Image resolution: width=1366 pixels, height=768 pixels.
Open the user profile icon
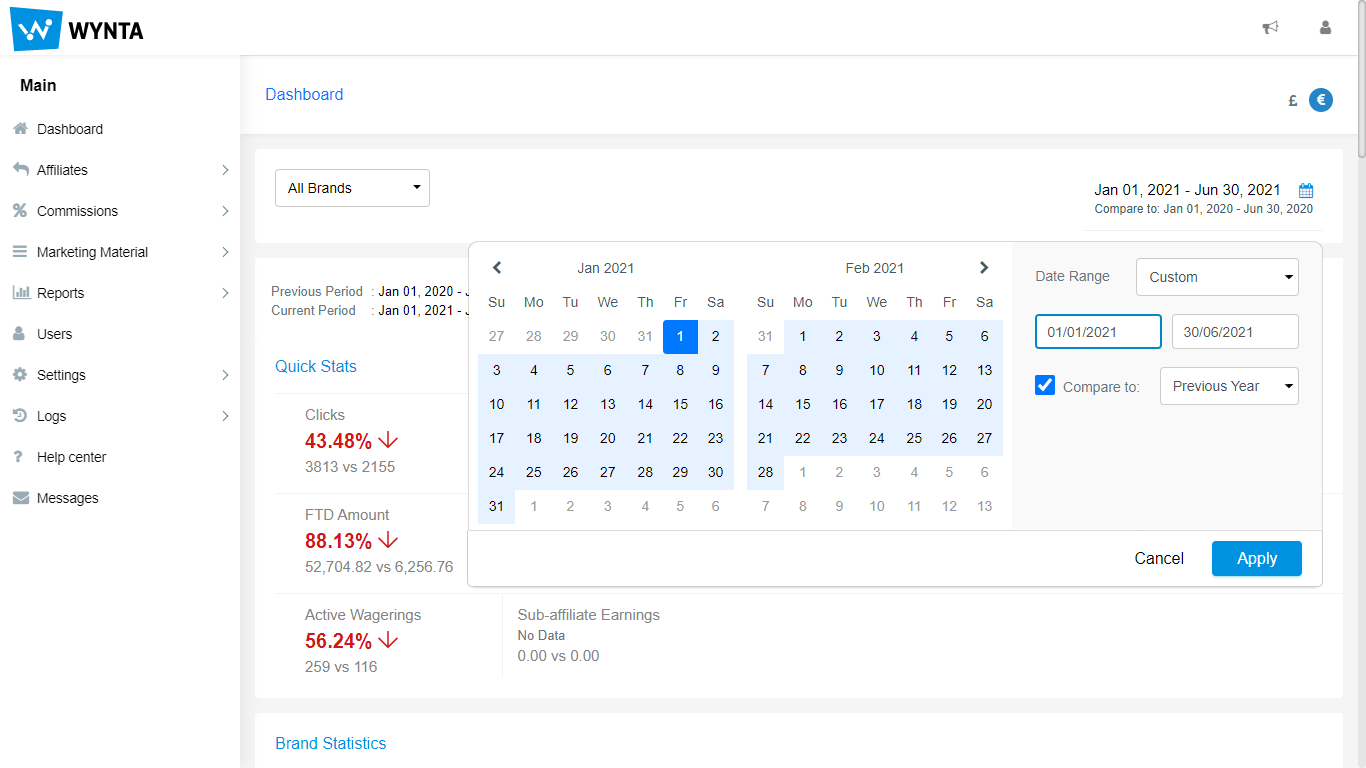click(1325, 28)
